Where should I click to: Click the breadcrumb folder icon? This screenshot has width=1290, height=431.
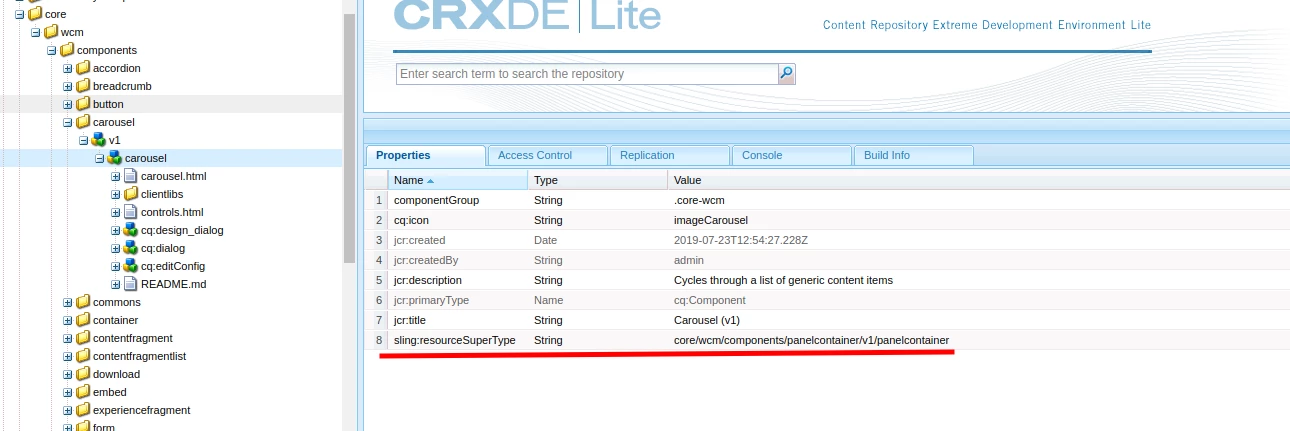pos(83,86)
